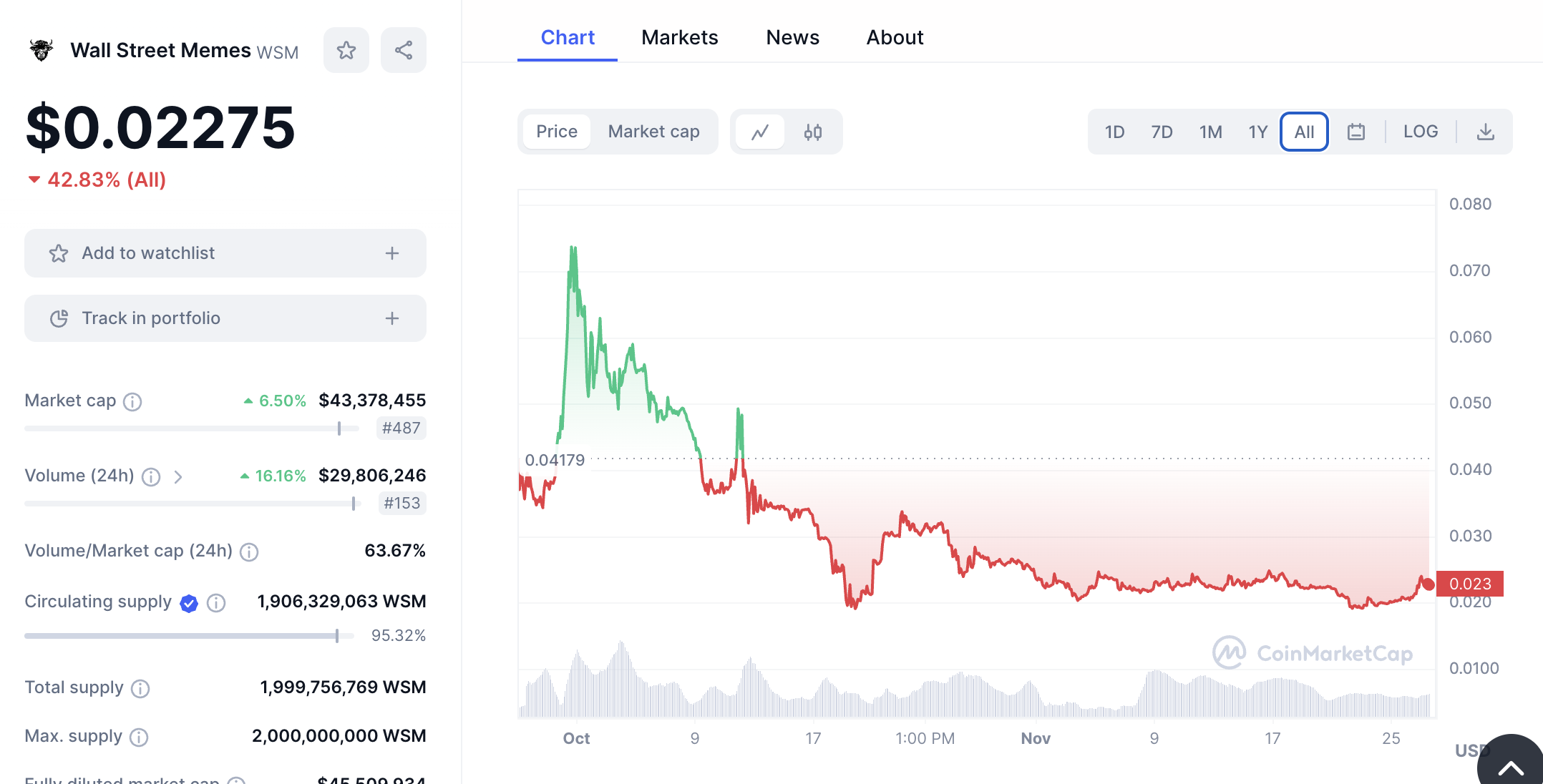
Task: Toggle the LOG scale option
Action: coord(1421,132)
